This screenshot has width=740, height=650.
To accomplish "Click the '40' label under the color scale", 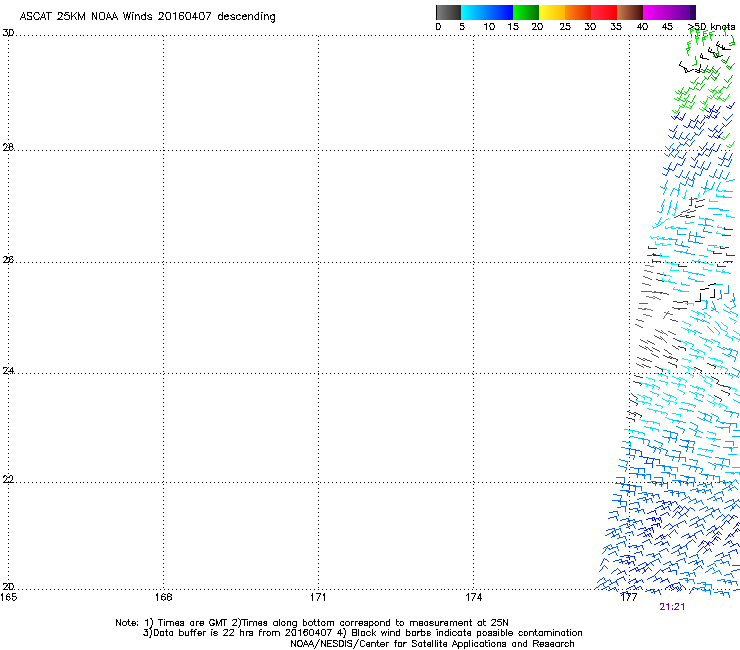I will pos(642,27).
